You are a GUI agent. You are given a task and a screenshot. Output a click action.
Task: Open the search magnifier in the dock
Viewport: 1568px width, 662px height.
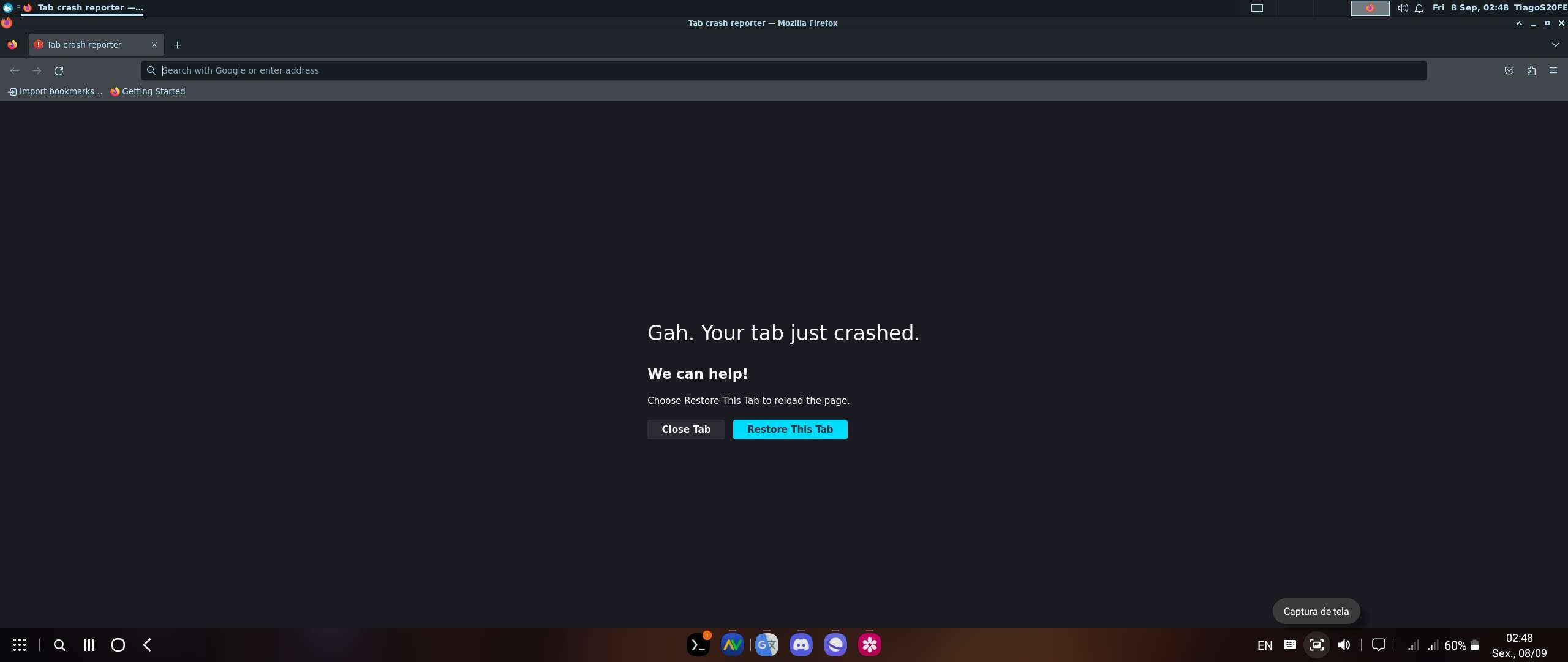click(59, 644)
